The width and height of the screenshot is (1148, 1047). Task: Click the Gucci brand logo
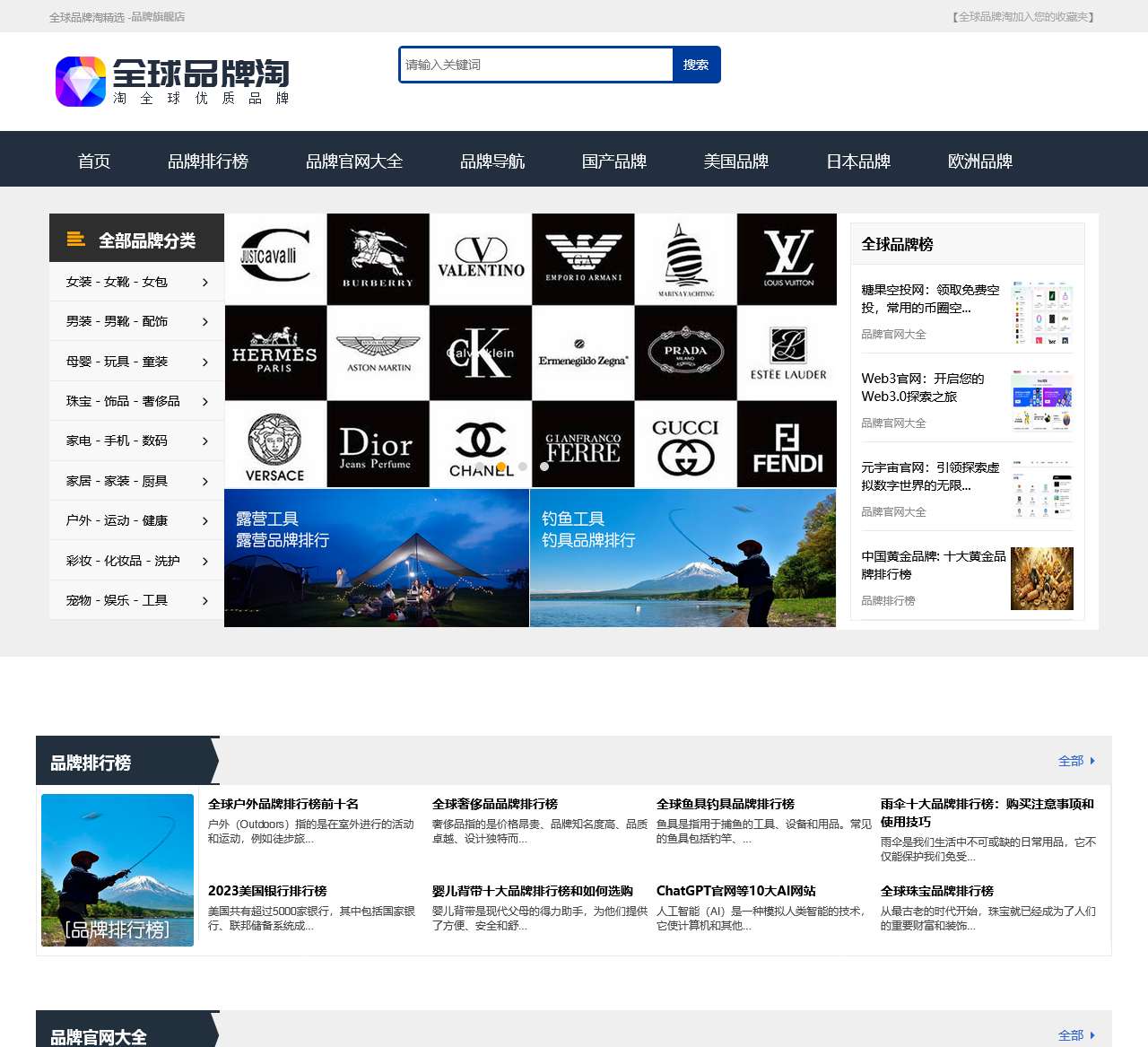click(684, 444)
